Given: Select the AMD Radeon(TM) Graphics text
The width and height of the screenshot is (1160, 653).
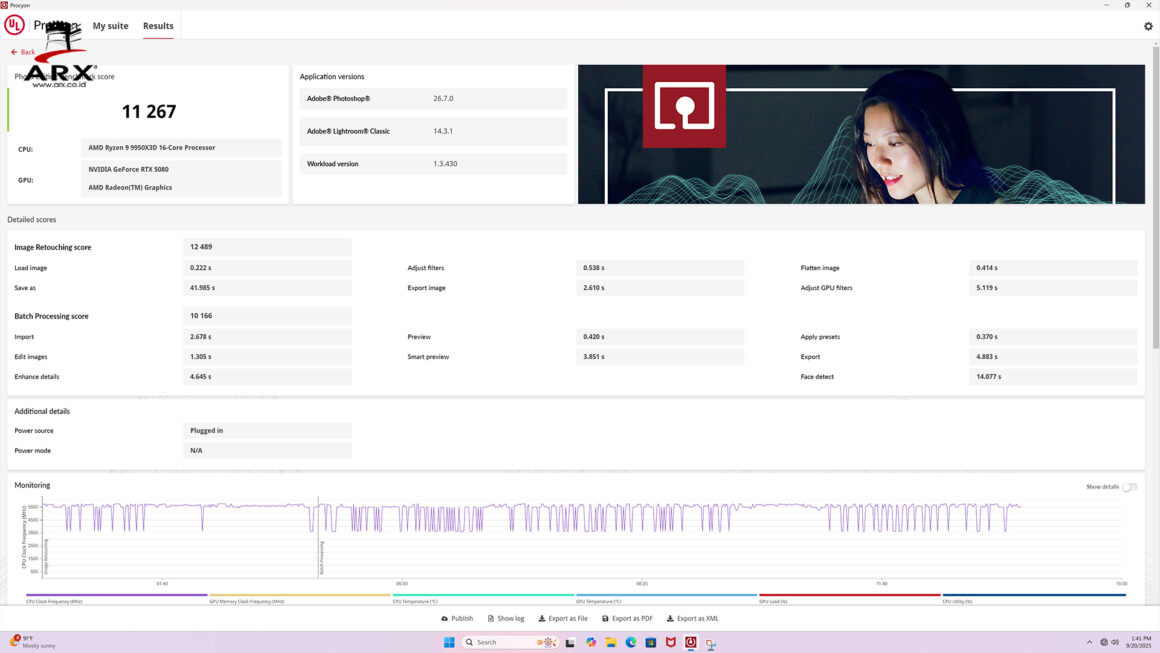Looking at the screenshot, I should coord(130,188).
